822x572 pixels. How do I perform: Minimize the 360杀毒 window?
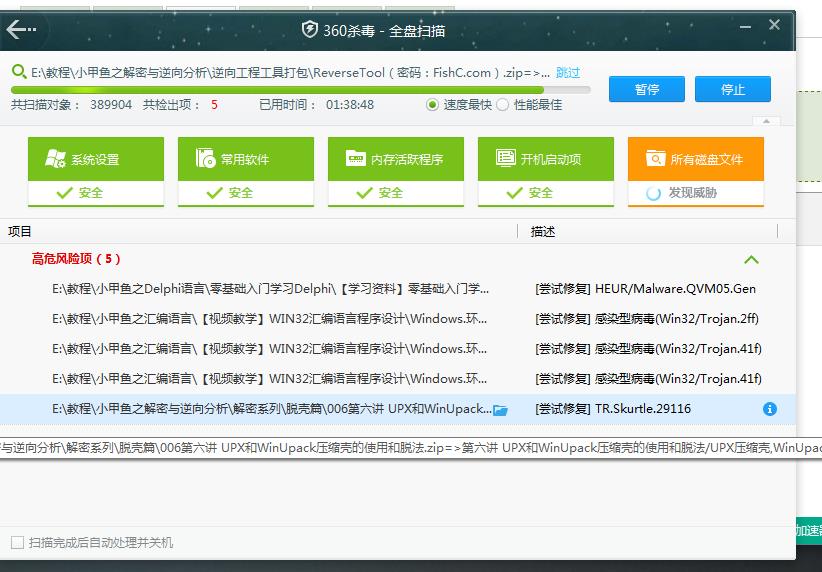(745, 27)
